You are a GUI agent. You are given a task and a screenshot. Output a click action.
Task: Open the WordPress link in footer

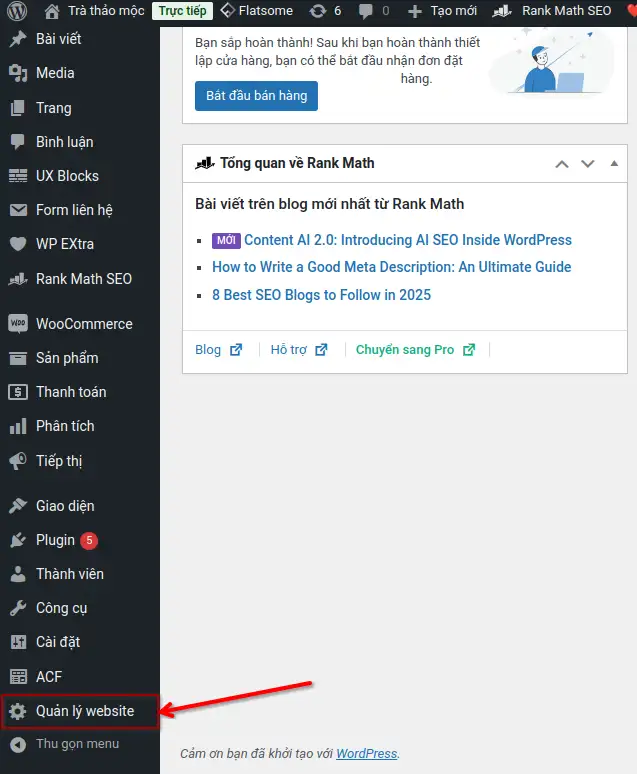point(367,754)
